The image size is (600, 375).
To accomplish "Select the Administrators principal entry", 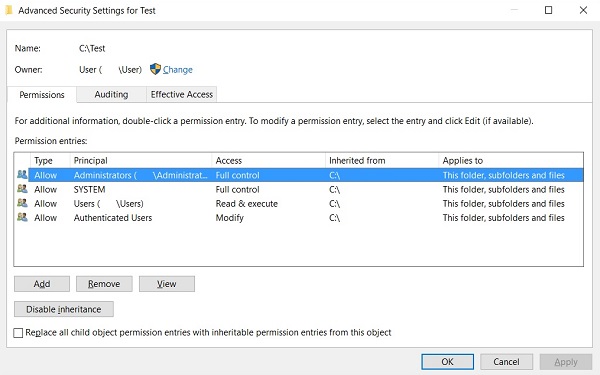I will (140, 175).
